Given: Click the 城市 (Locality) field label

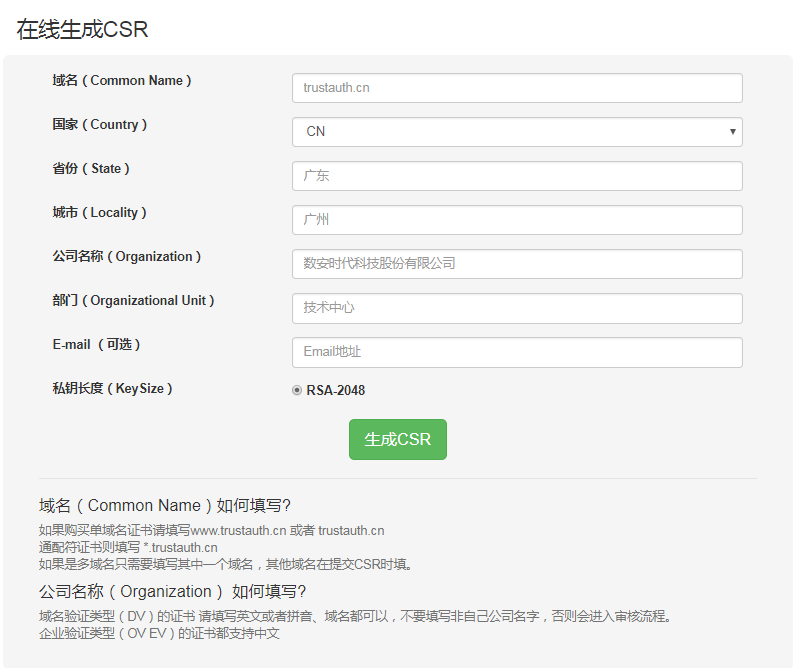Looking at the screenshot, I should click(x=100, y=213).
